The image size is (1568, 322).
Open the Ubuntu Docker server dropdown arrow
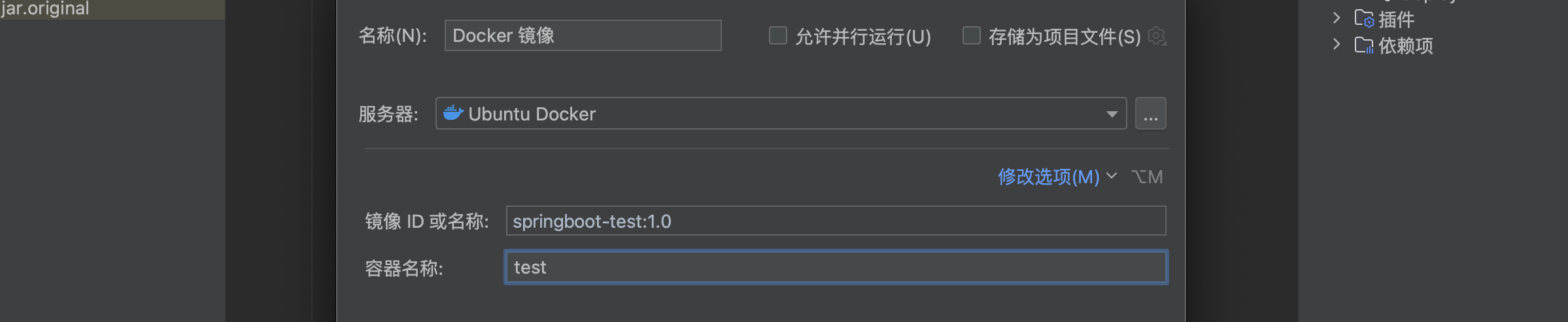pos(1112,114)
